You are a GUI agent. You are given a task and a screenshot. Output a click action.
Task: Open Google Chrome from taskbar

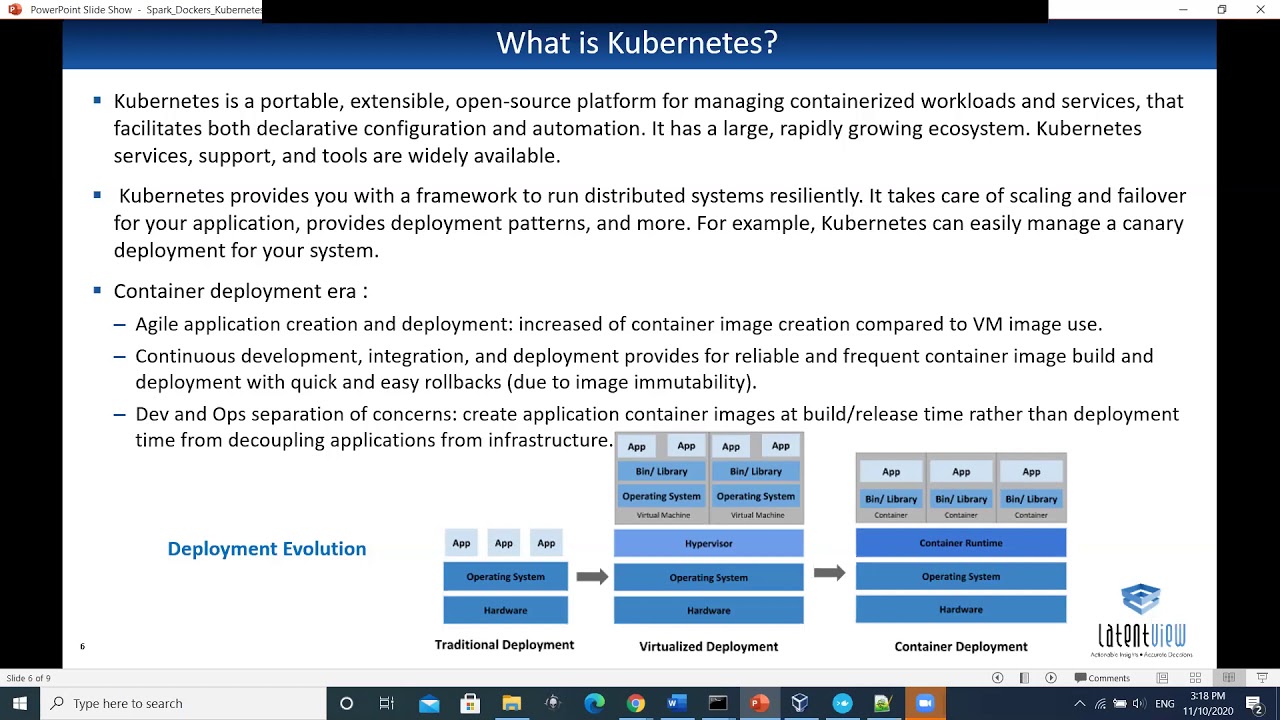[635, 703]
